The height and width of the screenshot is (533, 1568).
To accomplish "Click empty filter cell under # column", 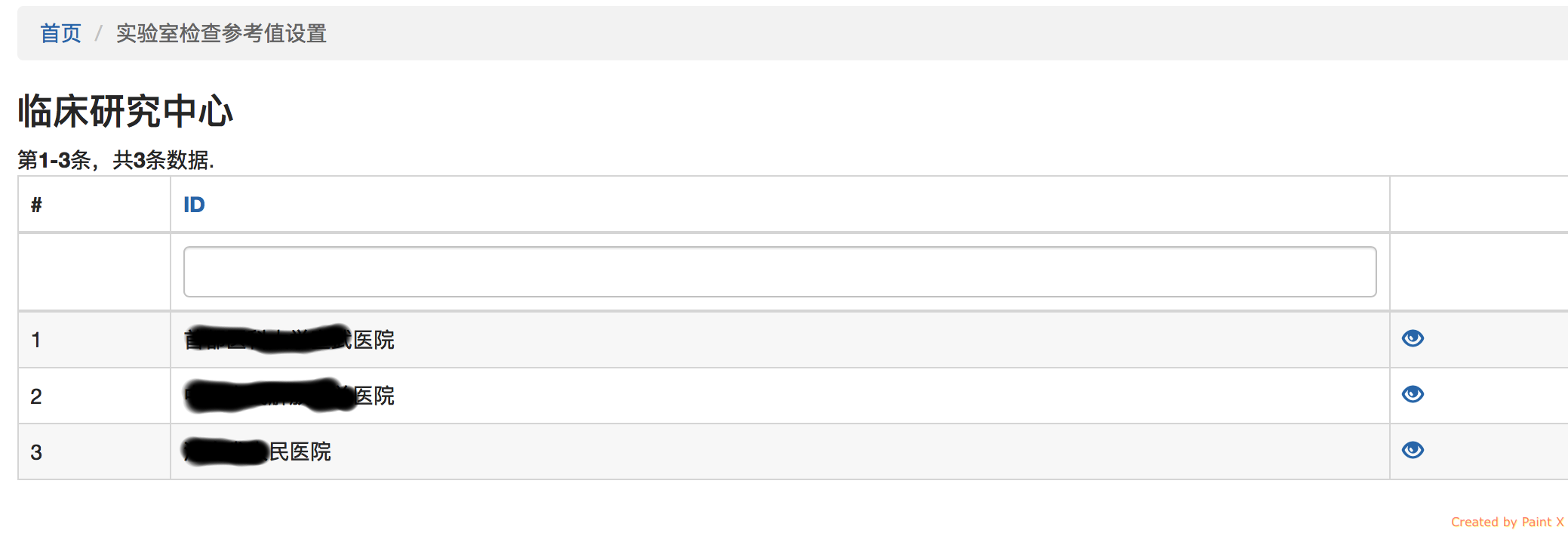I will coord(94,272).
